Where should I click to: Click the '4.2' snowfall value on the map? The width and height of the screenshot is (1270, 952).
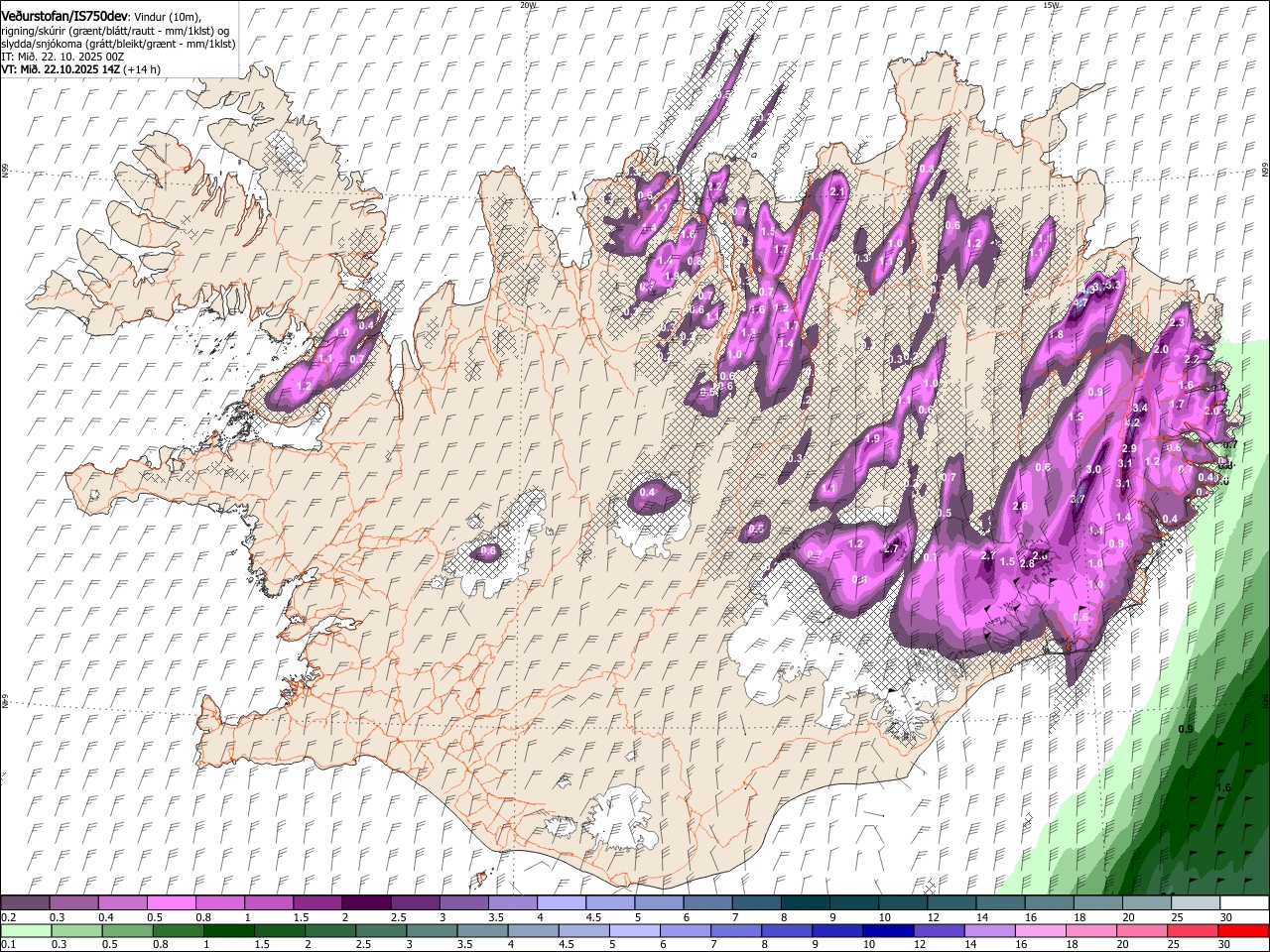(1132, 422)
